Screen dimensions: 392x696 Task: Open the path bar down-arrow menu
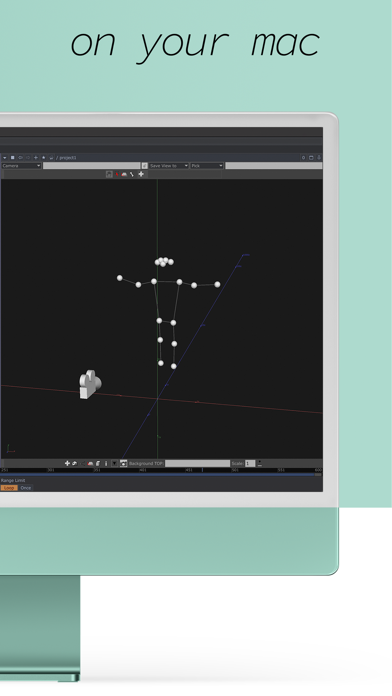click(x=4, y=158)
